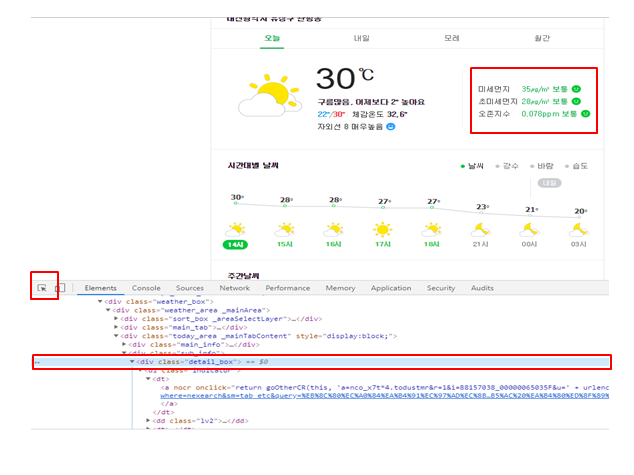The image size is (634, 475).
Task: Open the where=nexearch URL link in code
Action: [384, 396]
